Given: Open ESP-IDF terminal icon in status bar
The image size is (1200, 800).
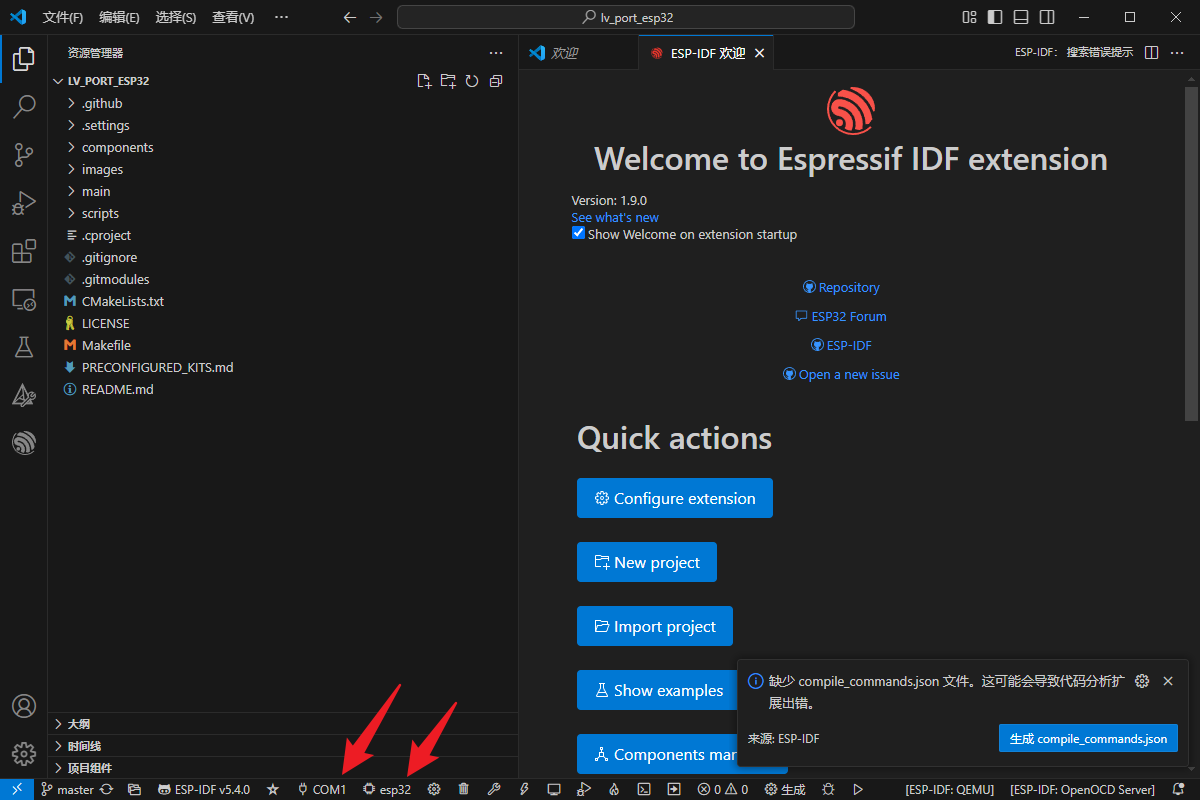Looking at the screenshot, I should tap(646, 789).
